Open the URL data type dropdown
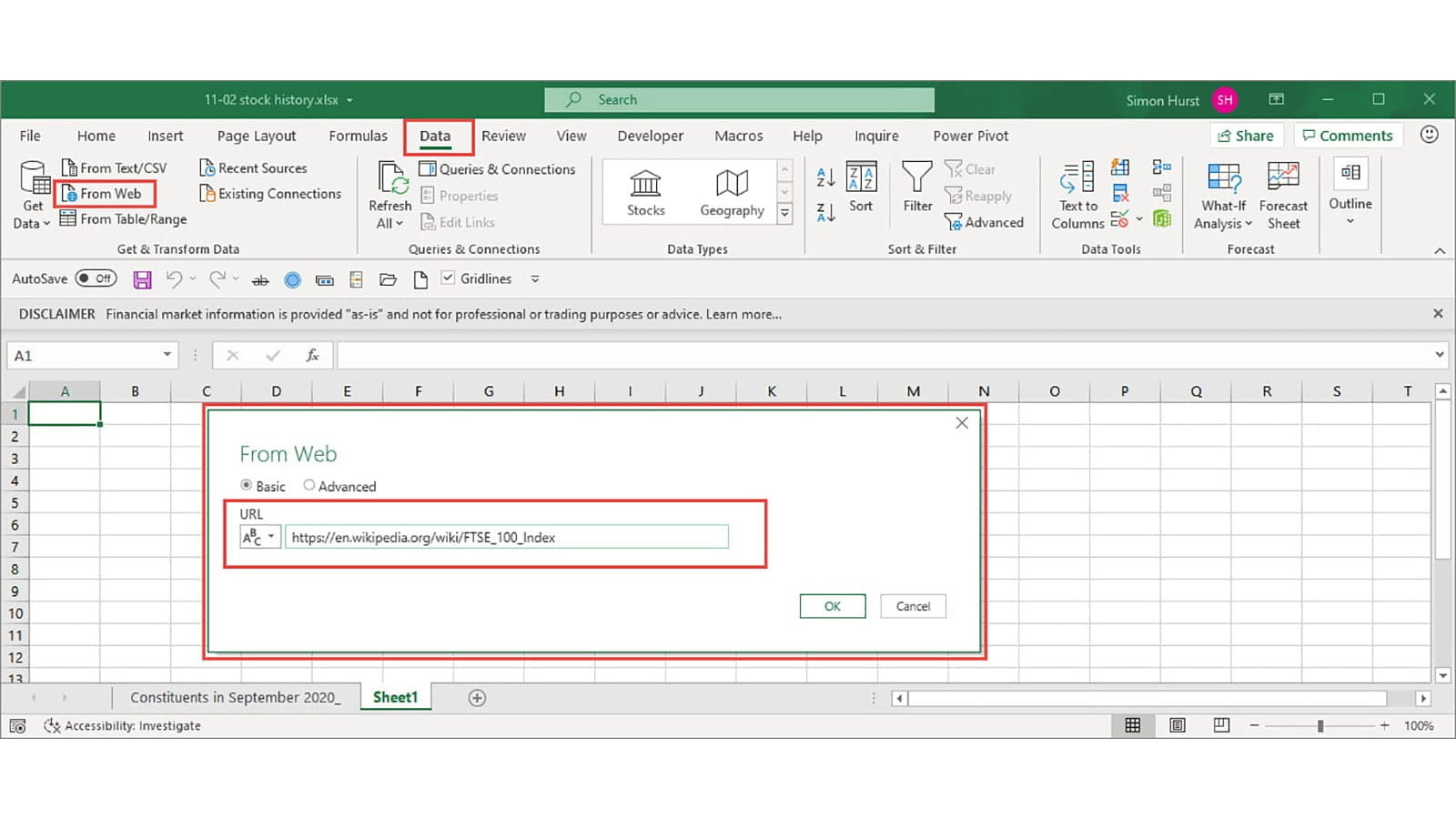 pos(260,537)
